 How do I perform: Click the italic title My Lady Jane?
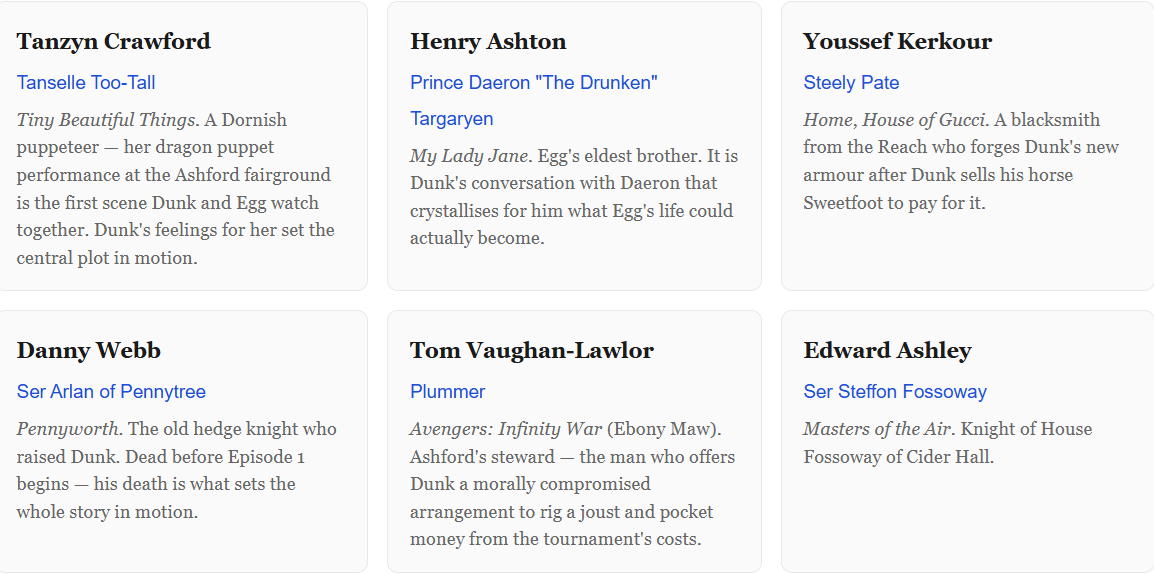(x=468, y=156)
